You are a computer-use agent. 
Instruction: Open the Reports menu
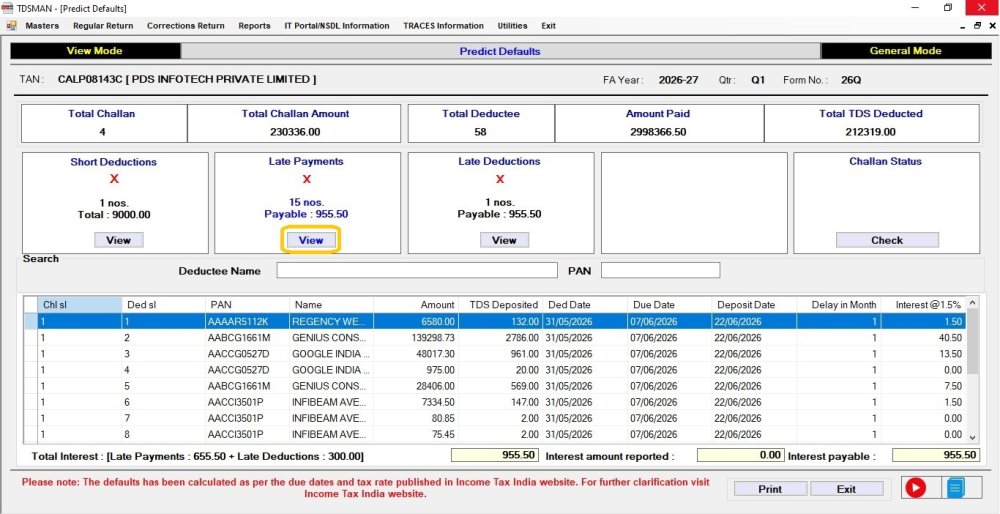click(254, 26)
